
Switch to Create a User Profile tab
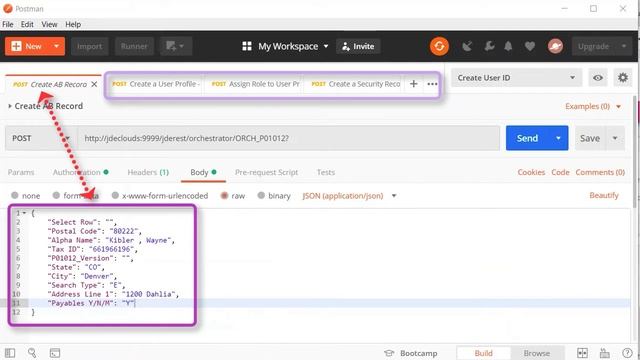(x=156, y=84)
